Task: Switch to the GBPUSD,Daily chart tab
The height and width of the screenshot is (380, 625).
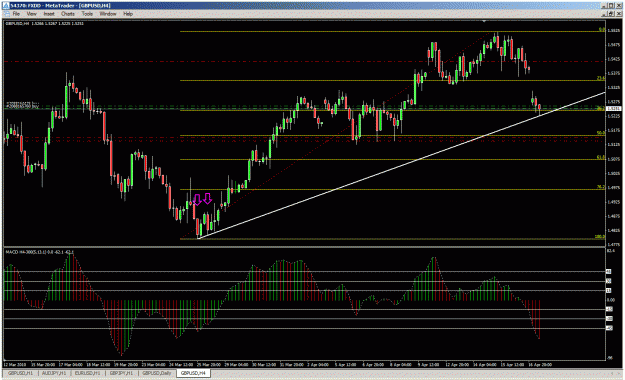Action: pyautogui.click(x=157, y=373)
